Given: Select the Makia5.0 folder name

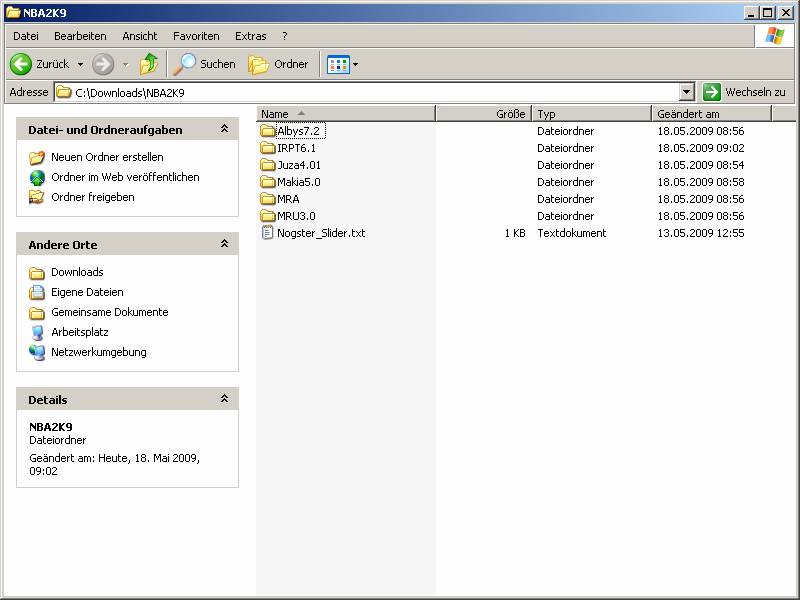Looking at the screenshot, I should tap(299, 182).
